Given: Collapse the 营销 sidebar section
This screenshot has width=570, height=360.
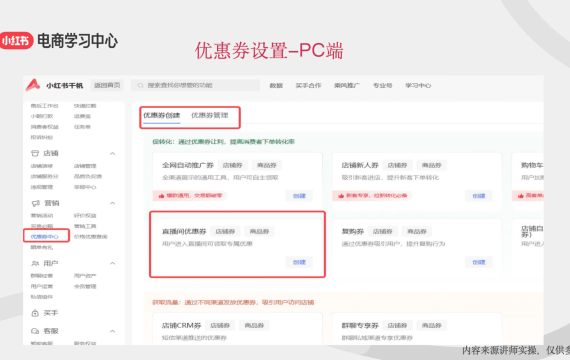Looking at the screenshot, I should click(x=113, y=203).
